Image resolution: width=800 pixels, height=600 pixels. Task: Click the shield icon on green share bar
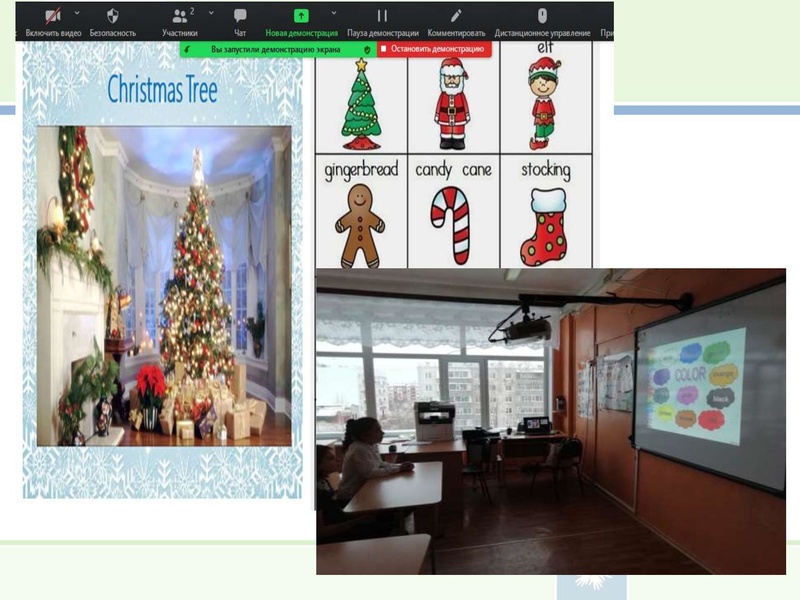tap(367, 48)
